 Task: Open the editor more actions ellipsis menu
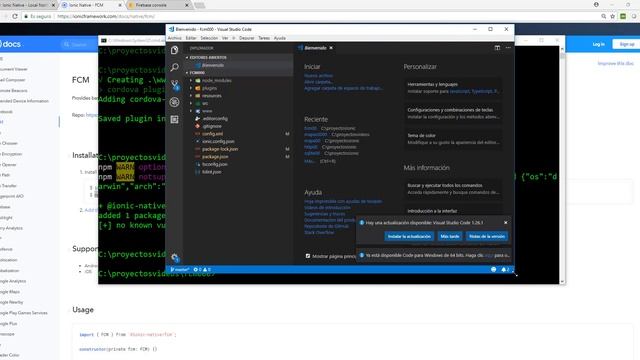click(x=508, y=48)
